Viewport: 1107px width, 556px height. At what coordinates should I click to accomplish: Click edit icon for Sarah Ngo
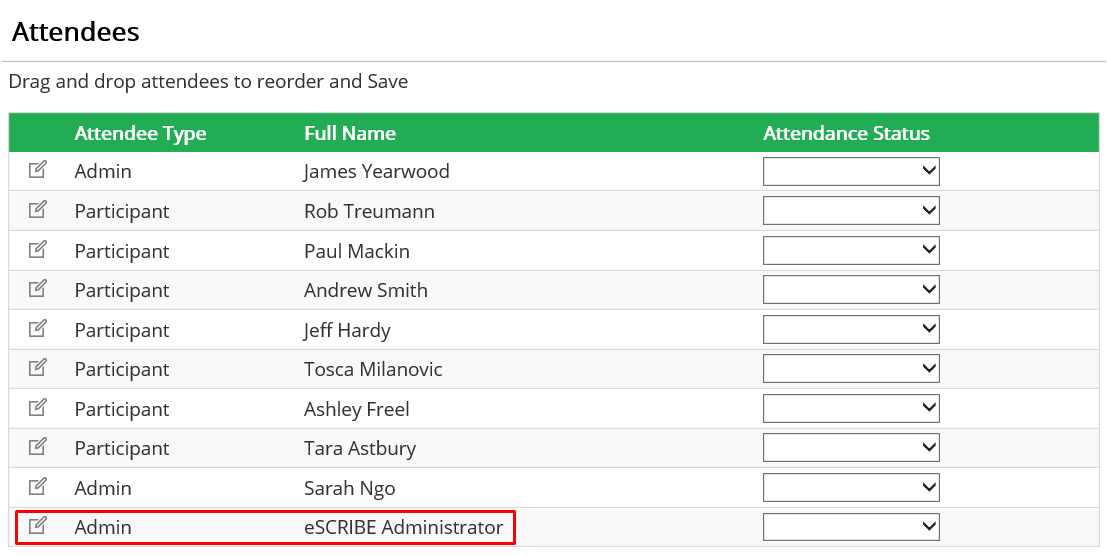pyautogui.click(x=37, y=486)
